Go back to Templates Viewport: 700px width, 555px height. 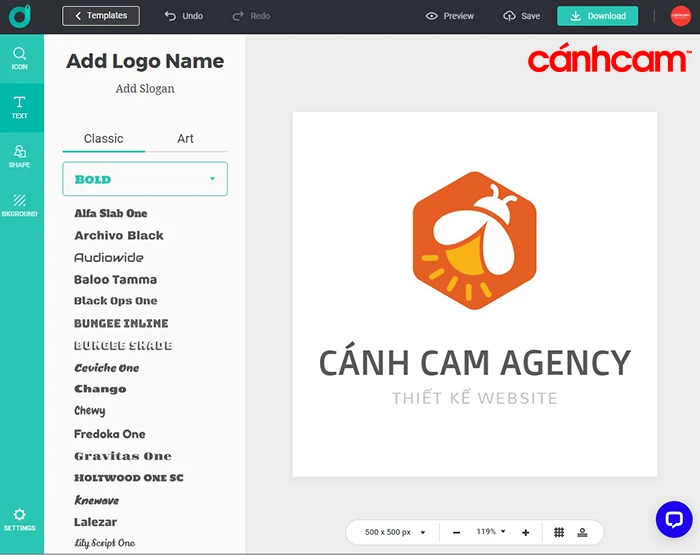tap(101, 16)
